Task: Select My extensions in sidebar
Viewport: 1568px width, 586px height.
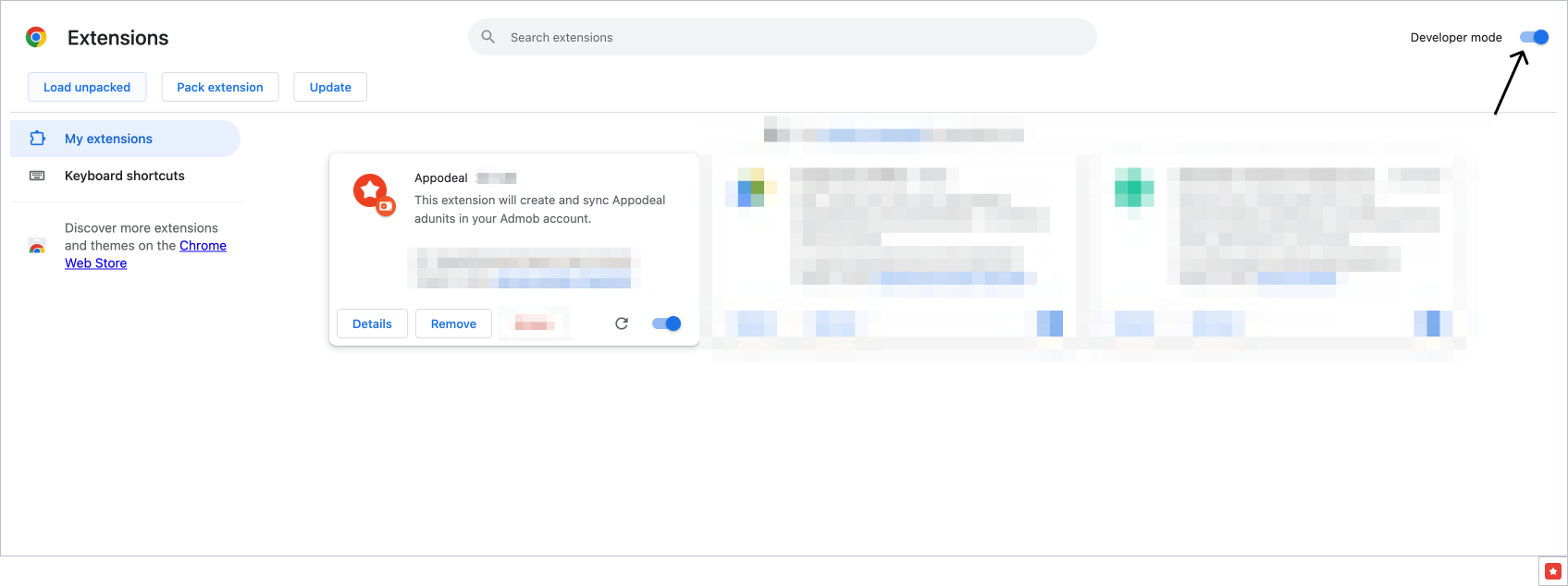Action: click(x=108, y=139)
